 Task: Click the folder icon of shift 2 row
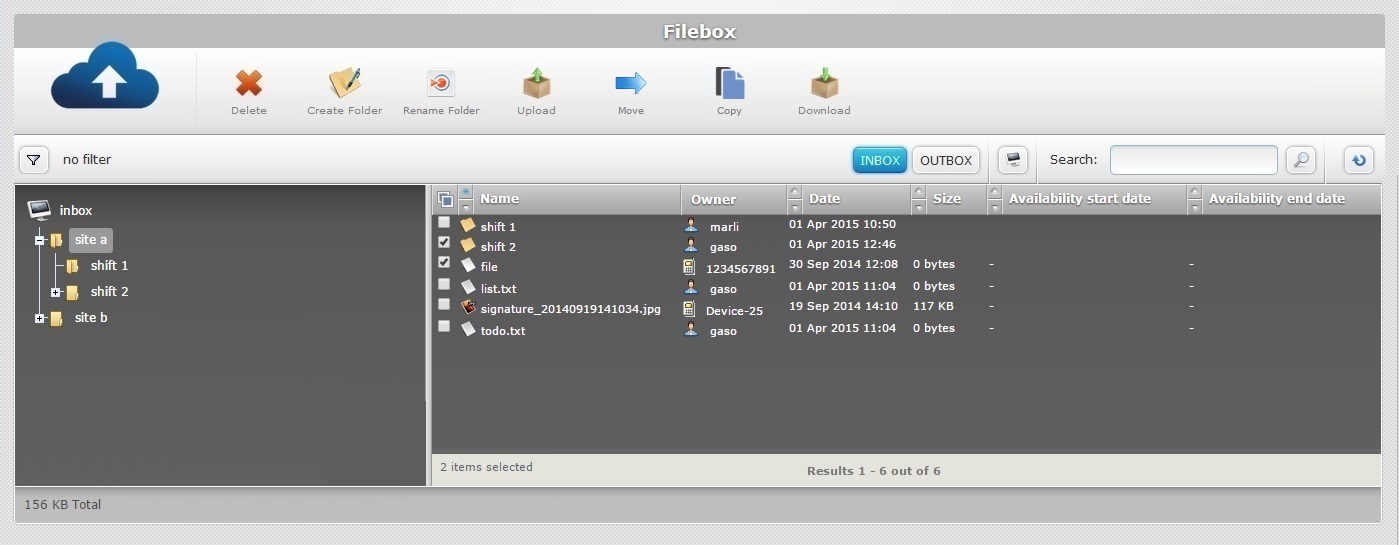tap(468, 245)
